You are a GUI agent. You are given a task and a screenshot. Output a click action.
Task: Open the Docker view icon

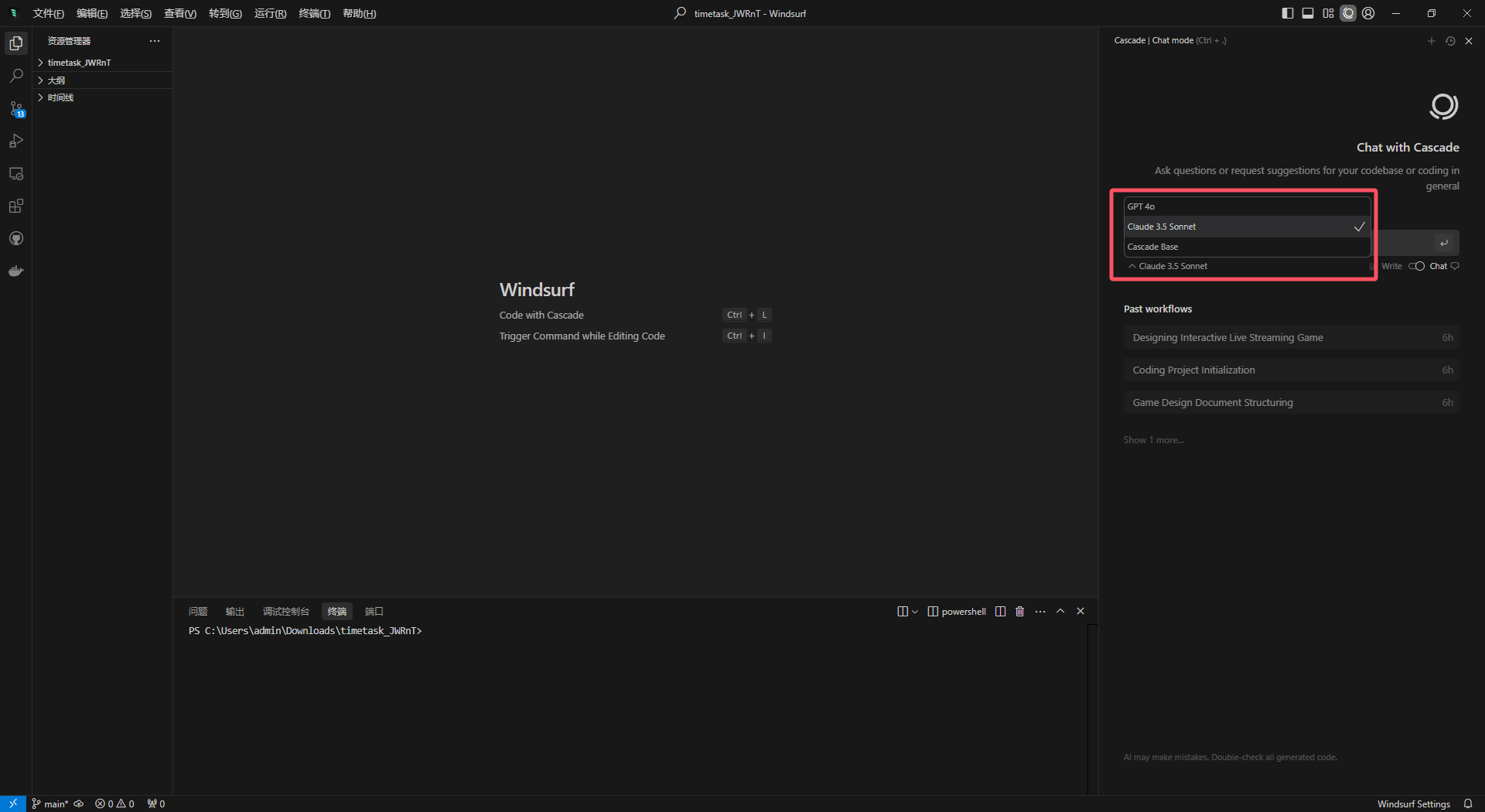click(16, 271)
